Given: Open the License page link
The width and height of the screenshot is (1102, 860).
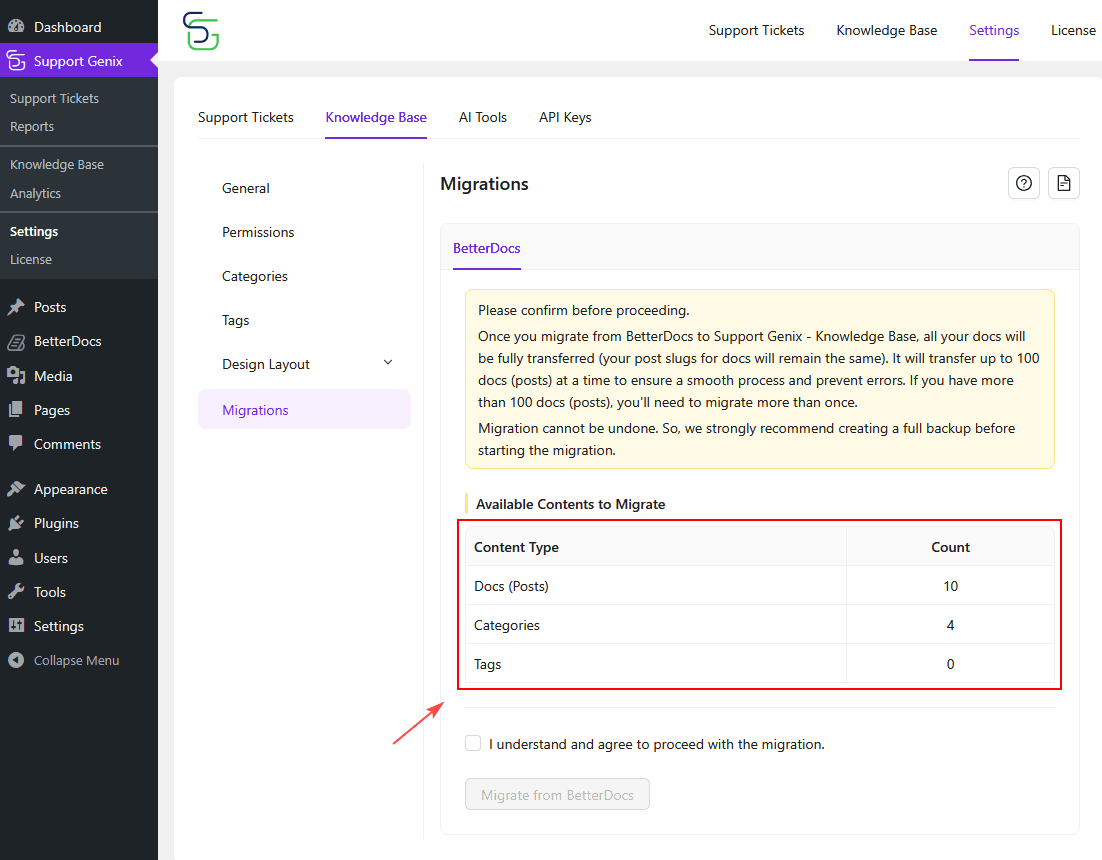Looking at the screenshot, I should point(1073,30).
